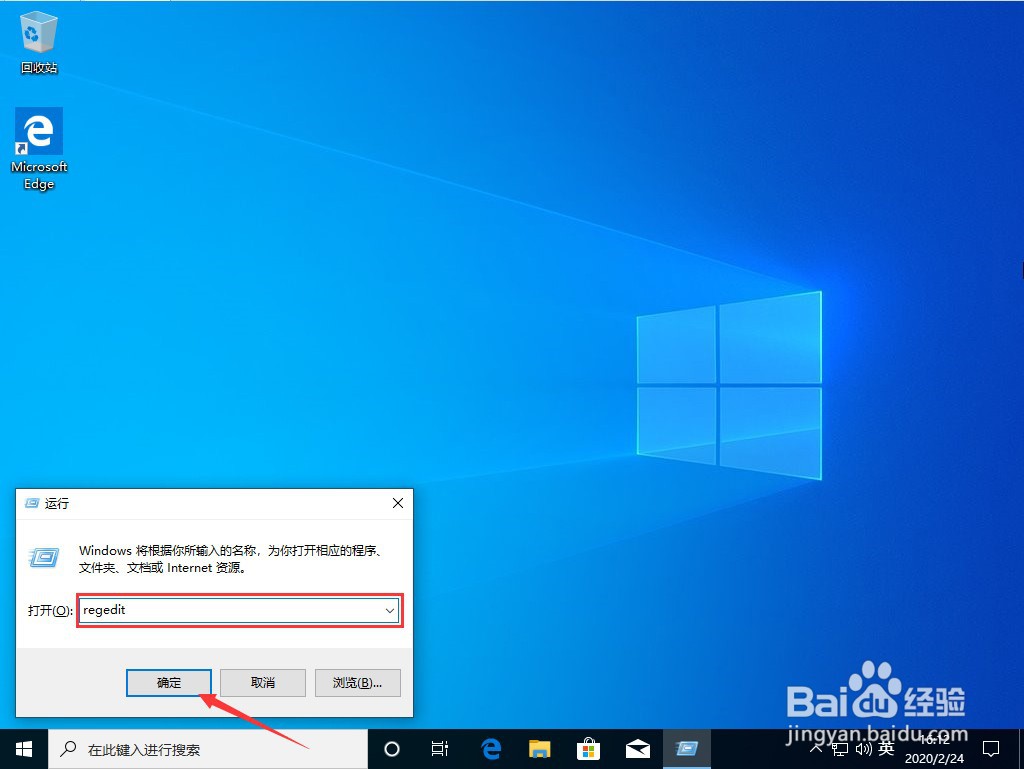Expand the 打开 combo box dropdown arrow
This screenshot has height=769, width=1024.
coord(390,611)
